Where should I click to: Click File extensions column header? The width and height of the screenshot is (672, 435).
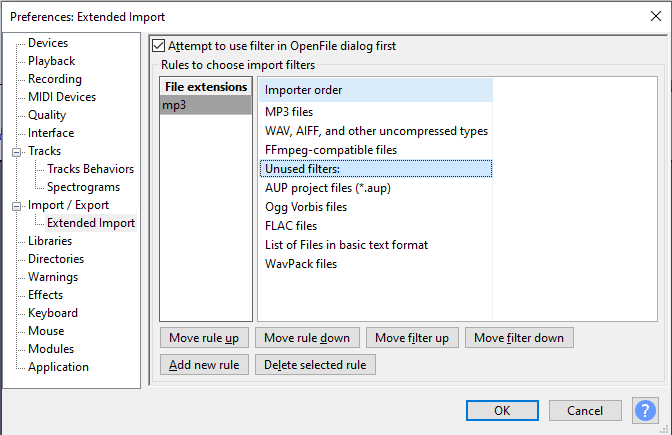point(206,87)
